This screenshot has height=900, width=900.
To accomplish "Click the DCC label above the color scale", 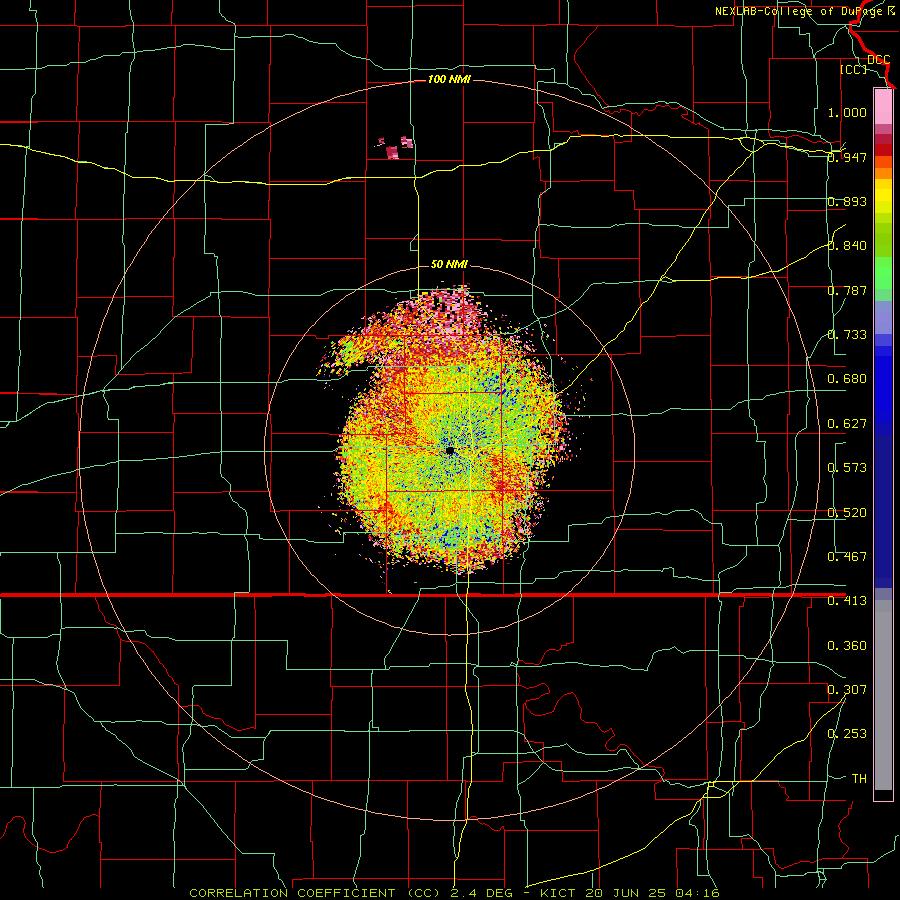I will (x=878, y=60).
